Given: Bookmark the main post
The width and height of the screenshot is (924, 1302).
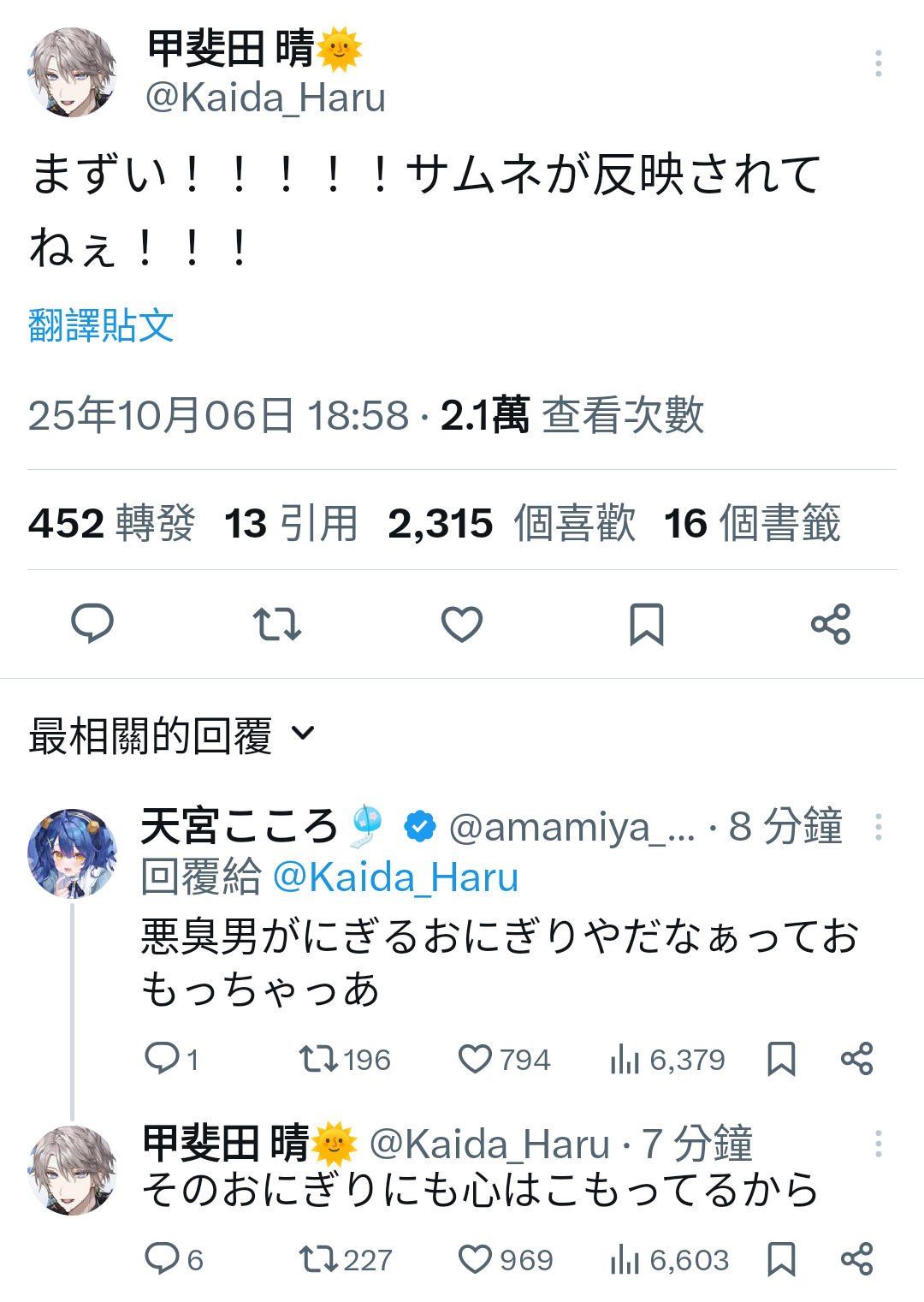Looking at the screenshot, I should tap(647, 623).
